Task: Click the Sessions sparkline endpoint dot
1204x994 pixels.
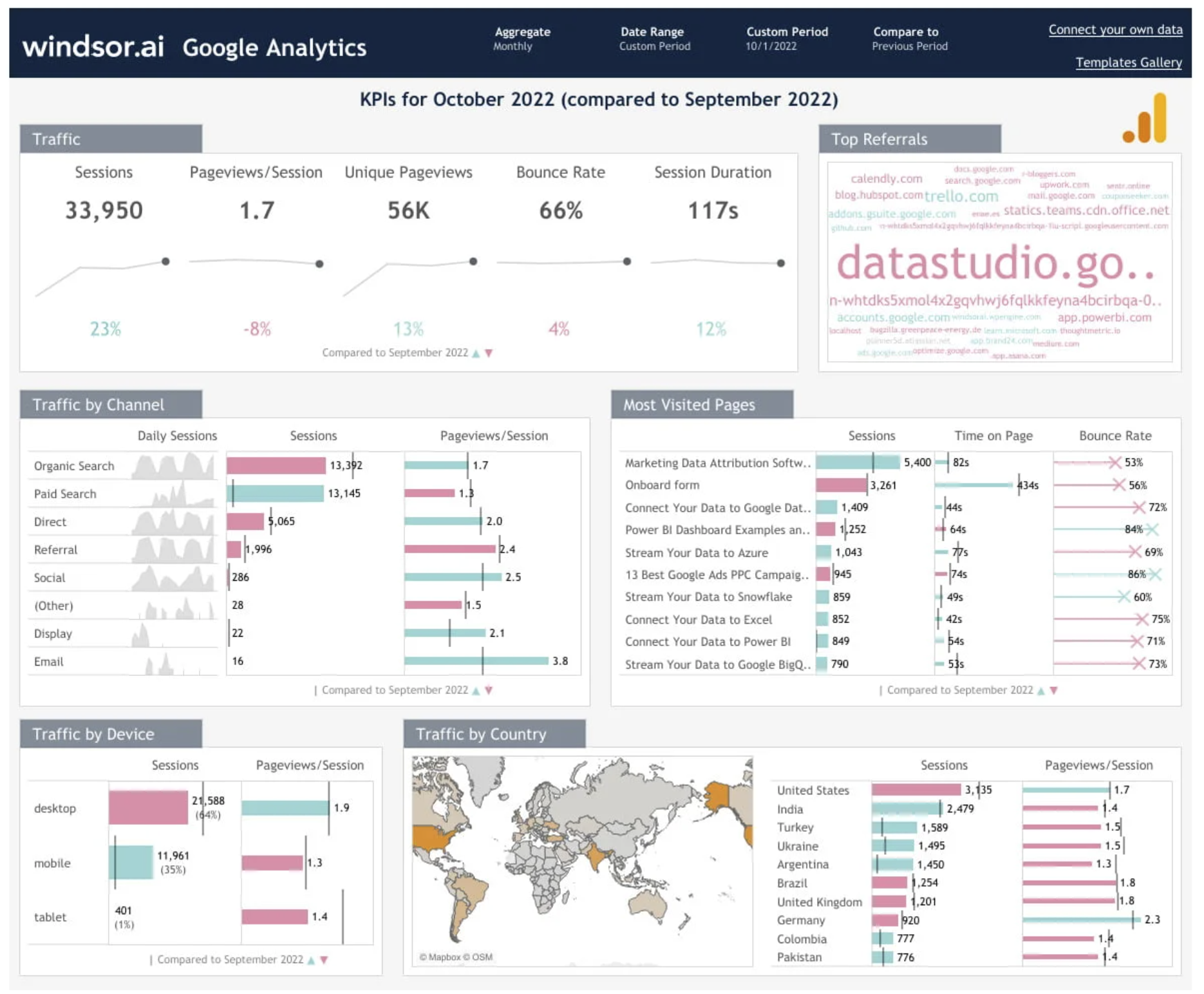Action: (x=165, y=261)
